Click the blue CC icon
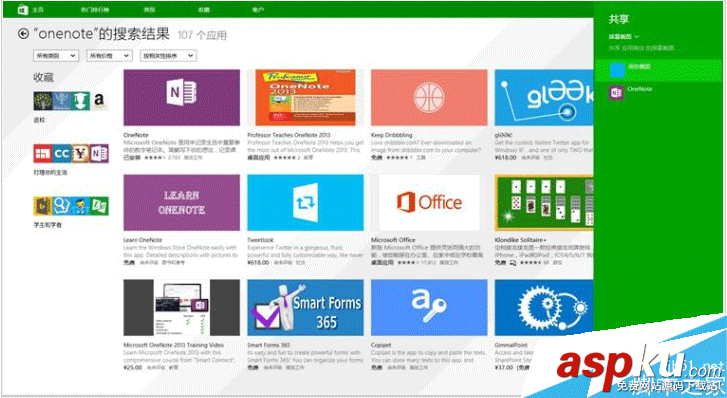Image resolution: width=727 pixels, height=398 pixels. click(x=61, y=154)
